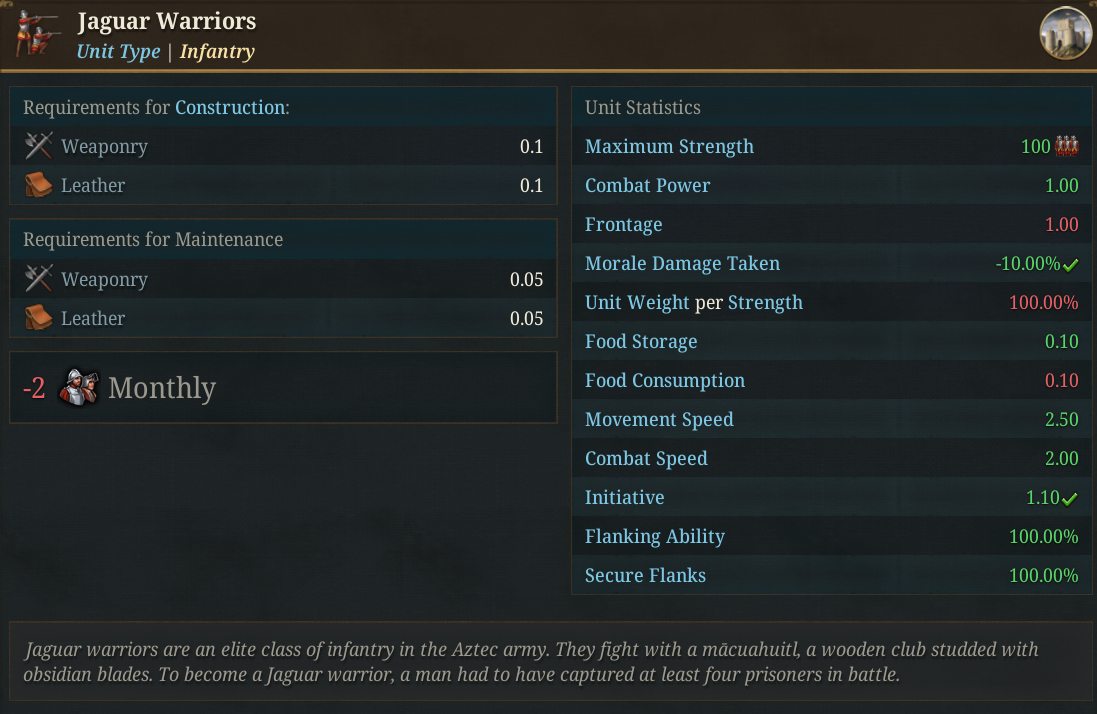Click the Weaponry icon under Maintenance requirements
Image resolution: width=1097 pixels, height=714 pixels.
pos(38,279)
